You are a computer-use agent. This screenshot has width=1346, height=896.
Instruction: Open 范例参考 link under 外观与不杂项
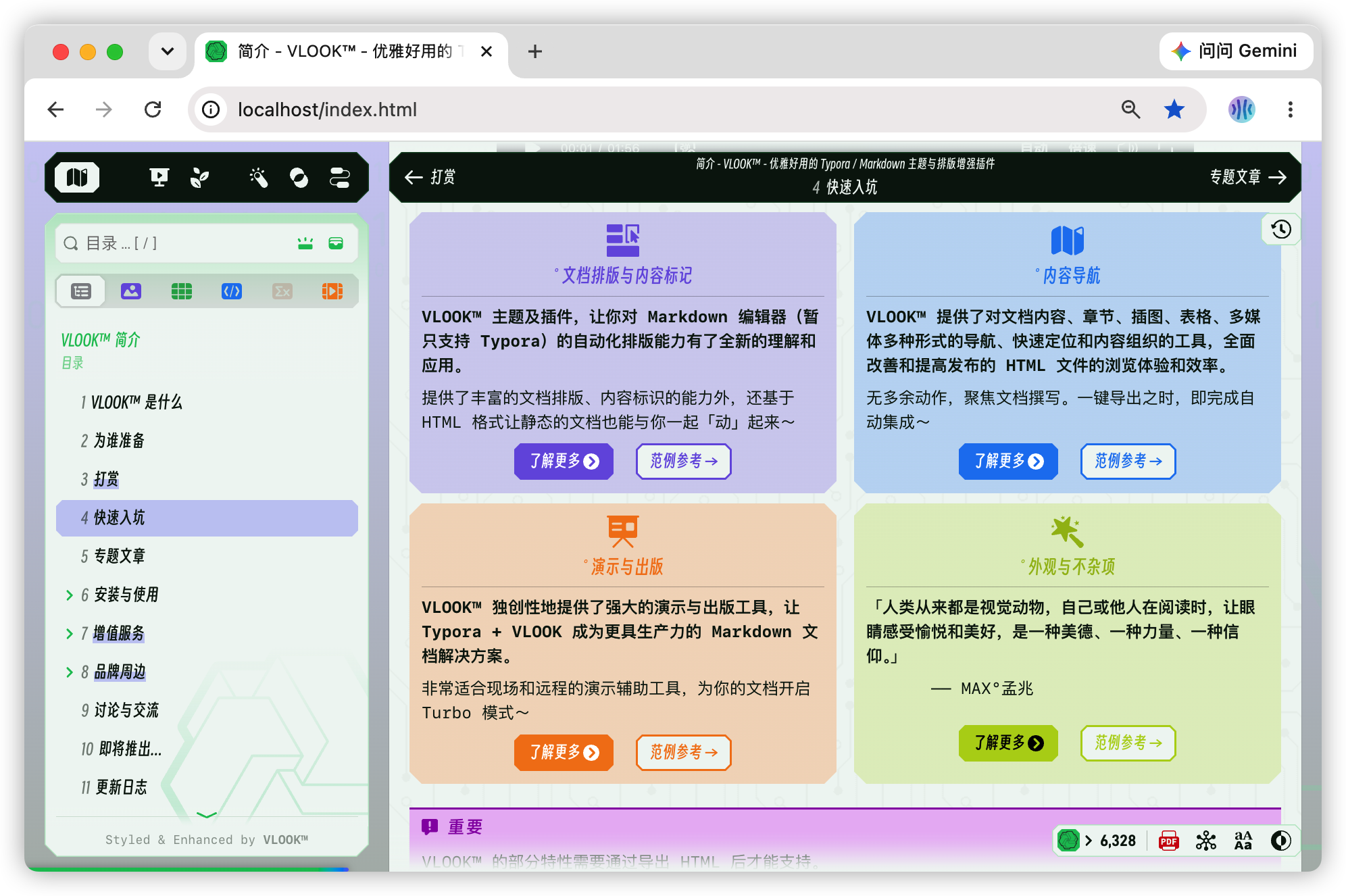1128,743
